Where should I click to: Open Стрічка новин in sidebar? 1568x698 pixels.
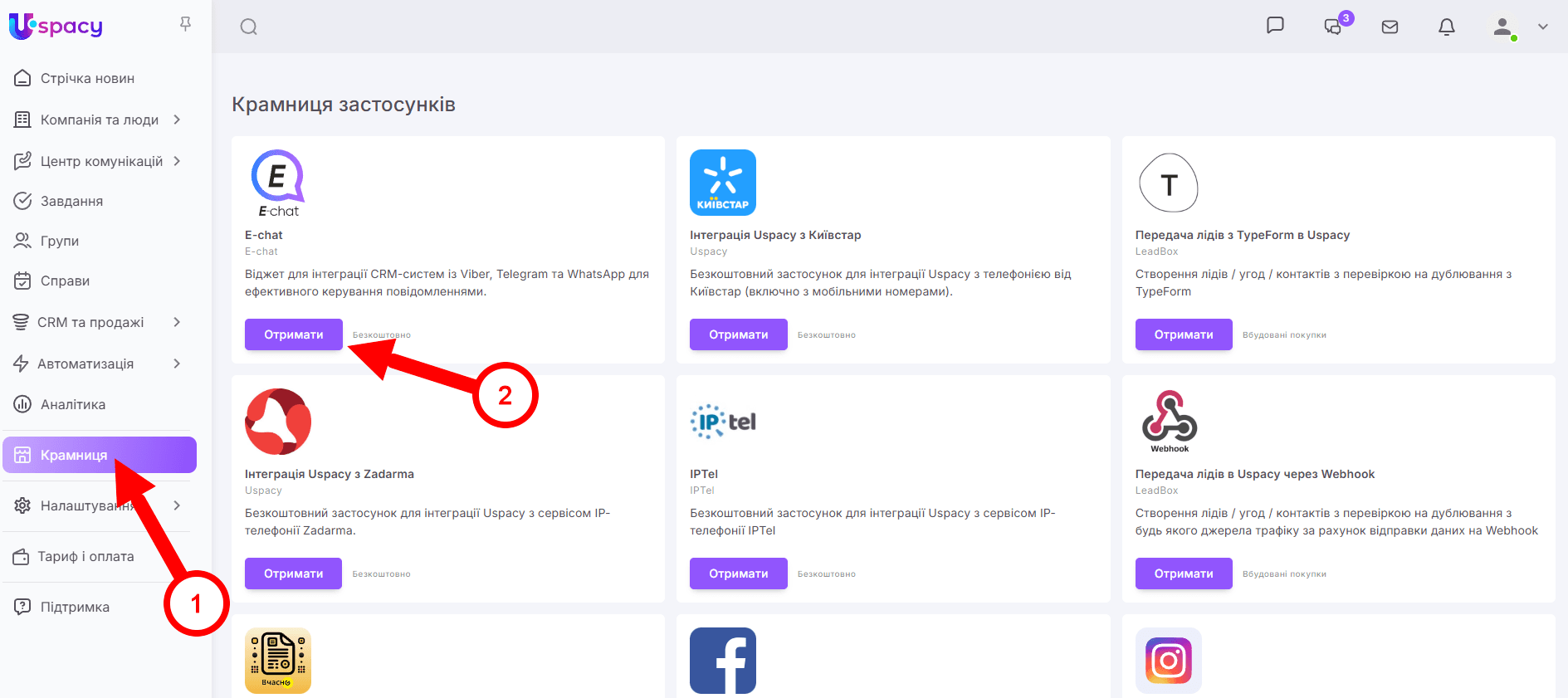(x=87, y=78)
